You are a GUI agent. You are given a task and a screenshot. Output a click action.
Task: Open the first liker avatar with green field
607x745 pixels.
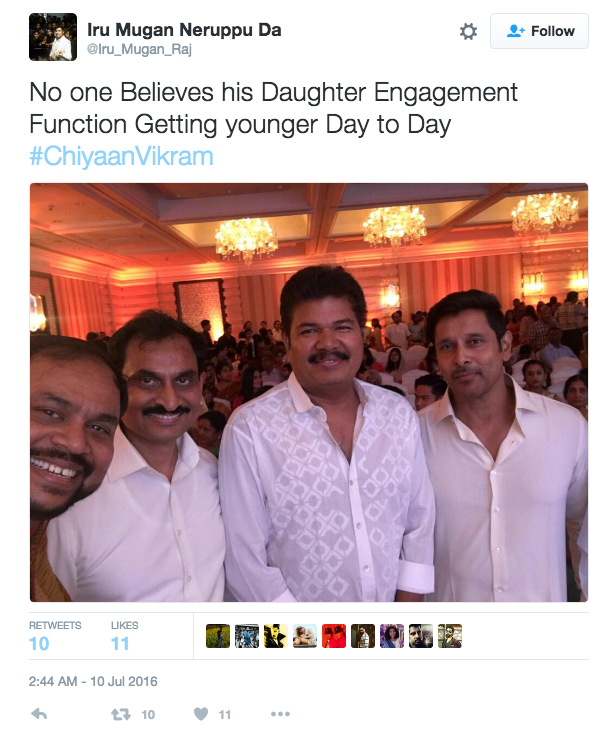[218, 636]
